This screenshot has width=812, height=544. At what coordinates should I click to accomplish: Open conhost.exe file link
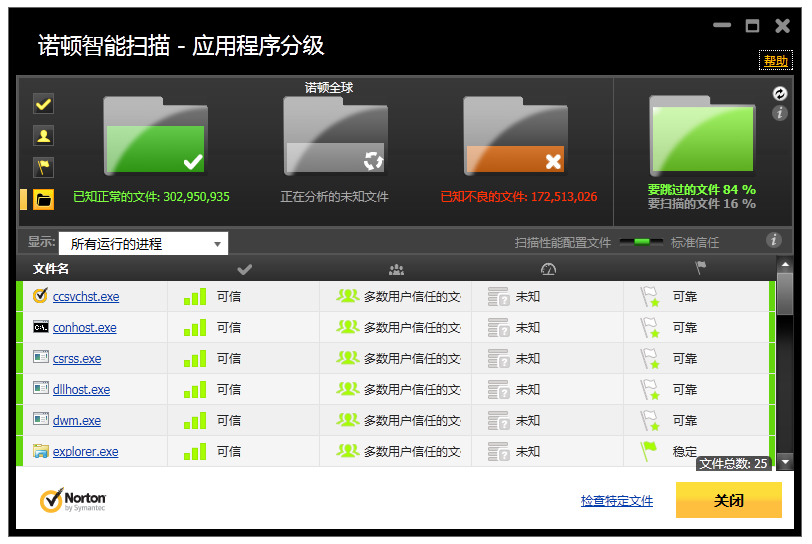click(84, 328)
